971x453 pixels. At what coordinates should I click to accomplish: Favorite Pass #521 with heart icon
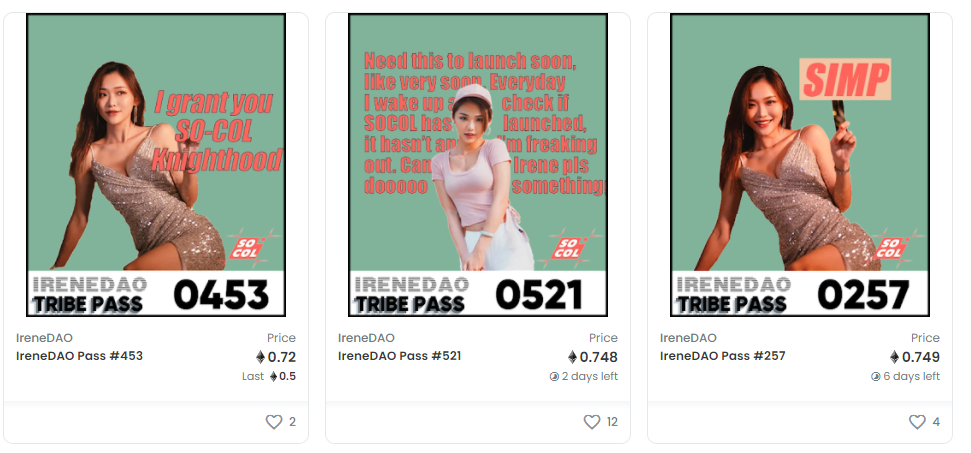tap(592, 422)
